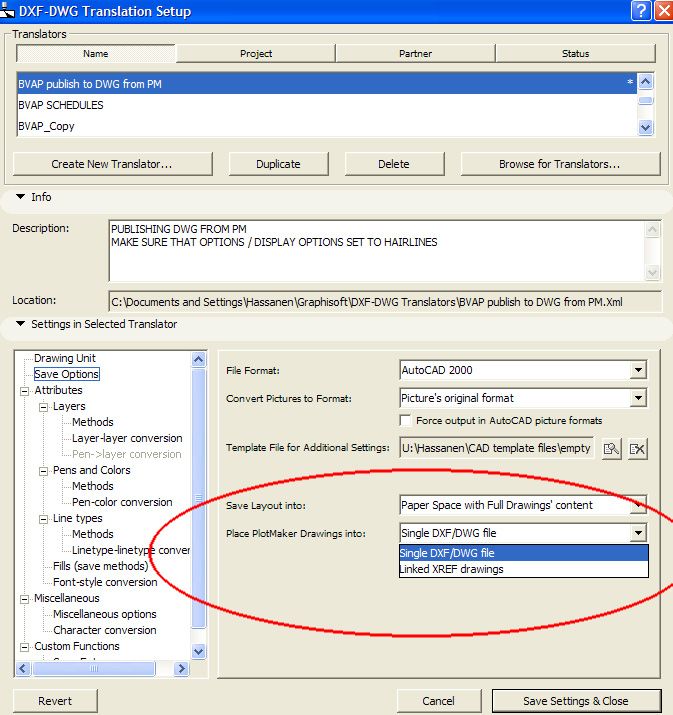
Task: Click settings tree scroll up arrow
Action: (x=198, y=359)
